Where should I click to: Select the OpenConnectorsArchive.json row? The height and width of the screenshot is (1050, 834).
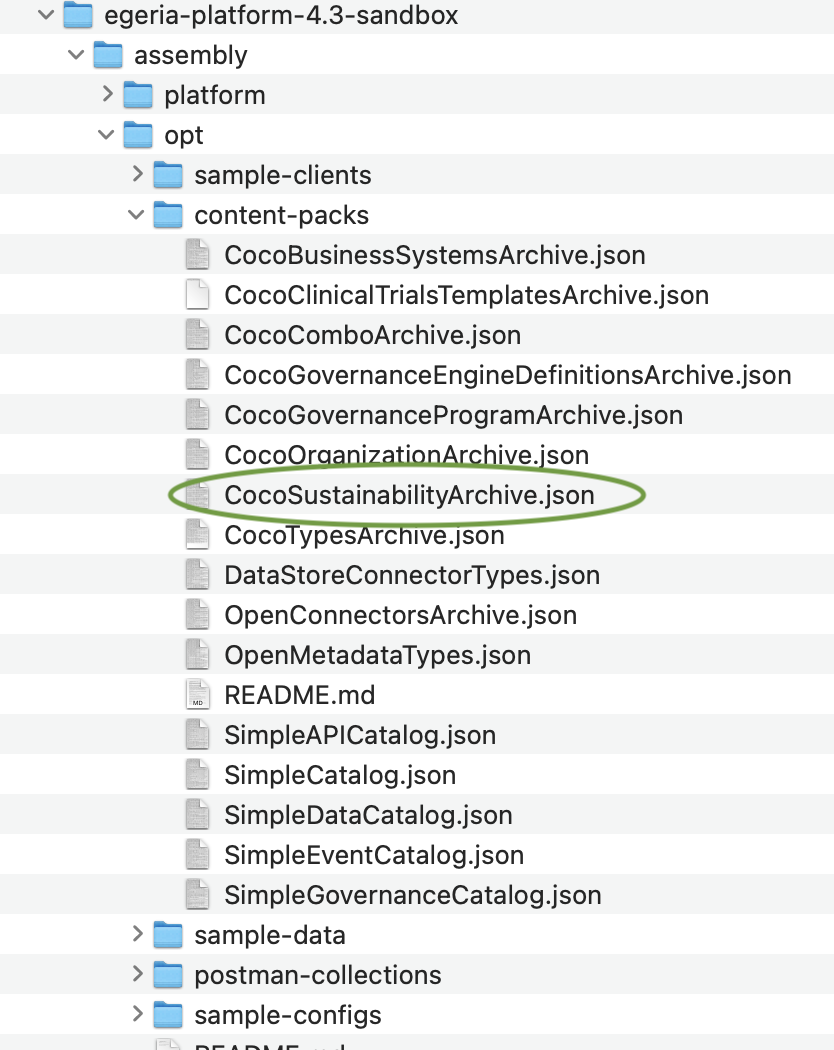pos(400,615)
